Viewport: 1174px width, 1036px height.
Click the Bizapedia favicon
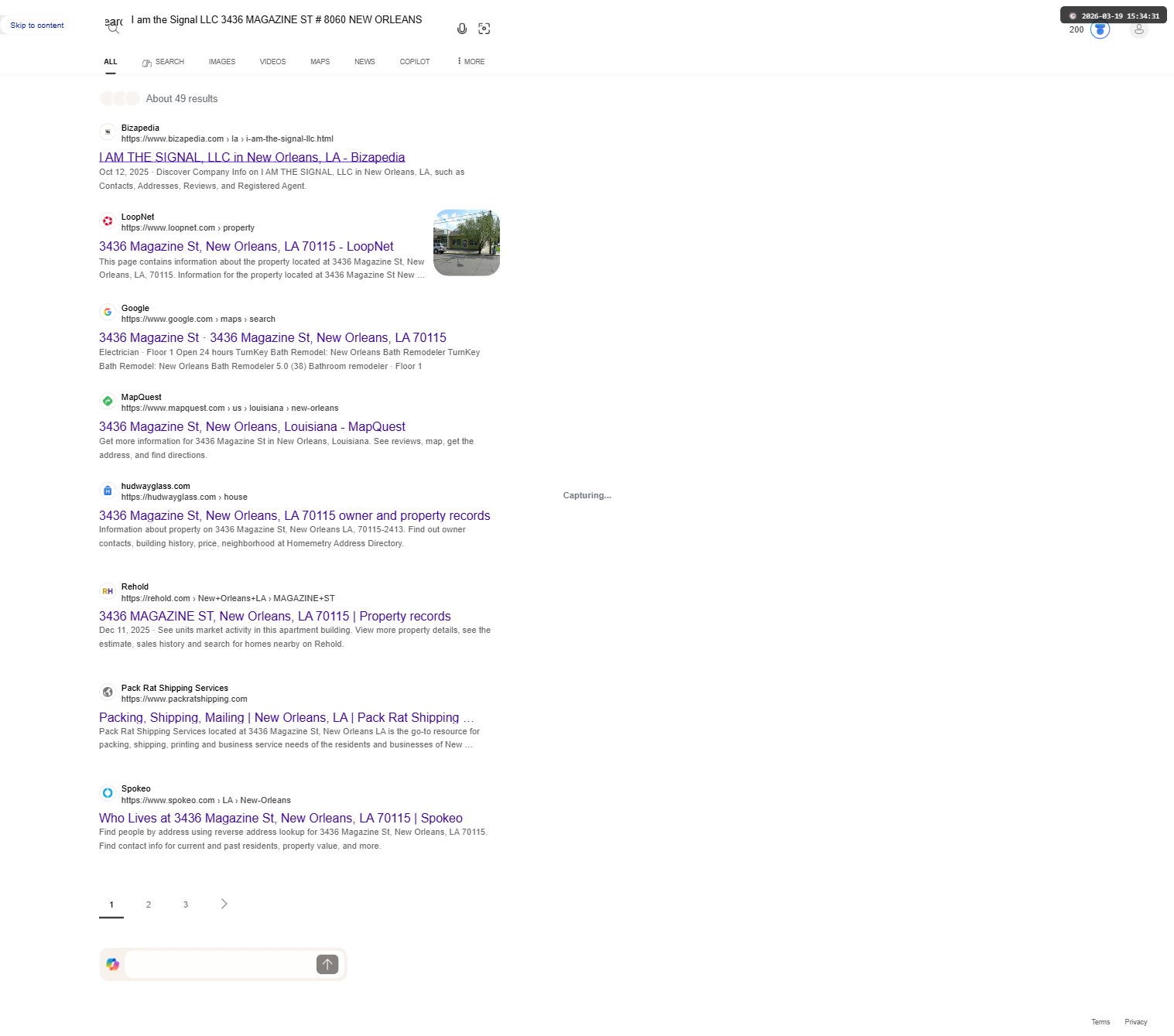tap(108, 132)
